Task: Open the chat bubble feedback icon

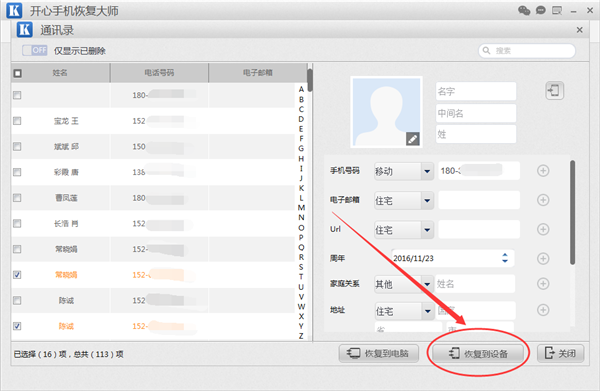Action: point(540,10)
